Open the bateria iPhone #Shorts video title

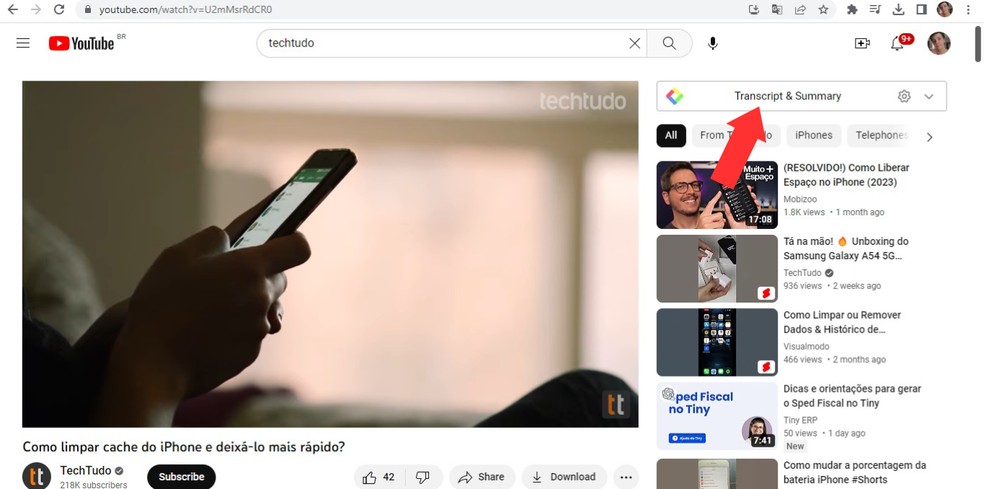[855, 473]
